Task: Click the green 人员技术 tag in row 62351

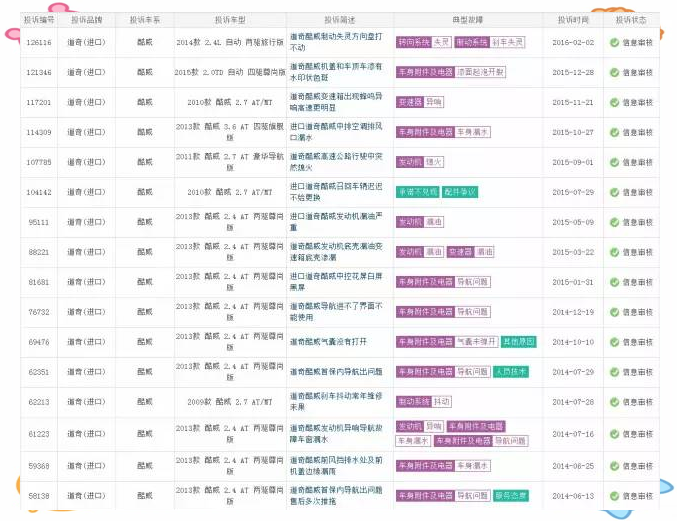Action: pos(511,372)
